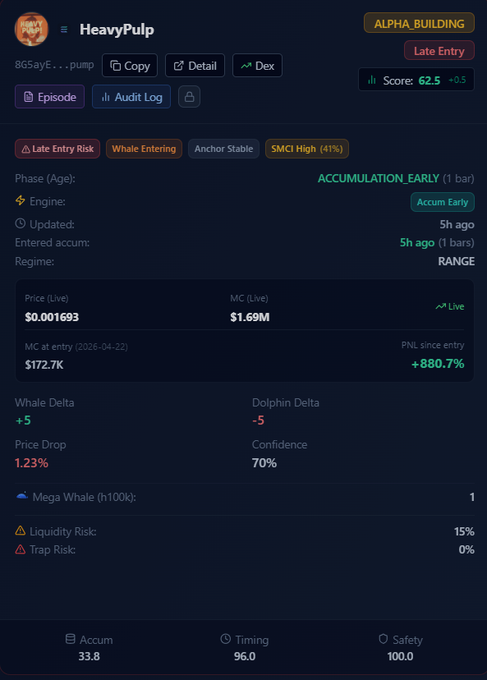This screenshot has height=680, width=487.
Task: Click the Safety shield icon
Action: [383, 639]
